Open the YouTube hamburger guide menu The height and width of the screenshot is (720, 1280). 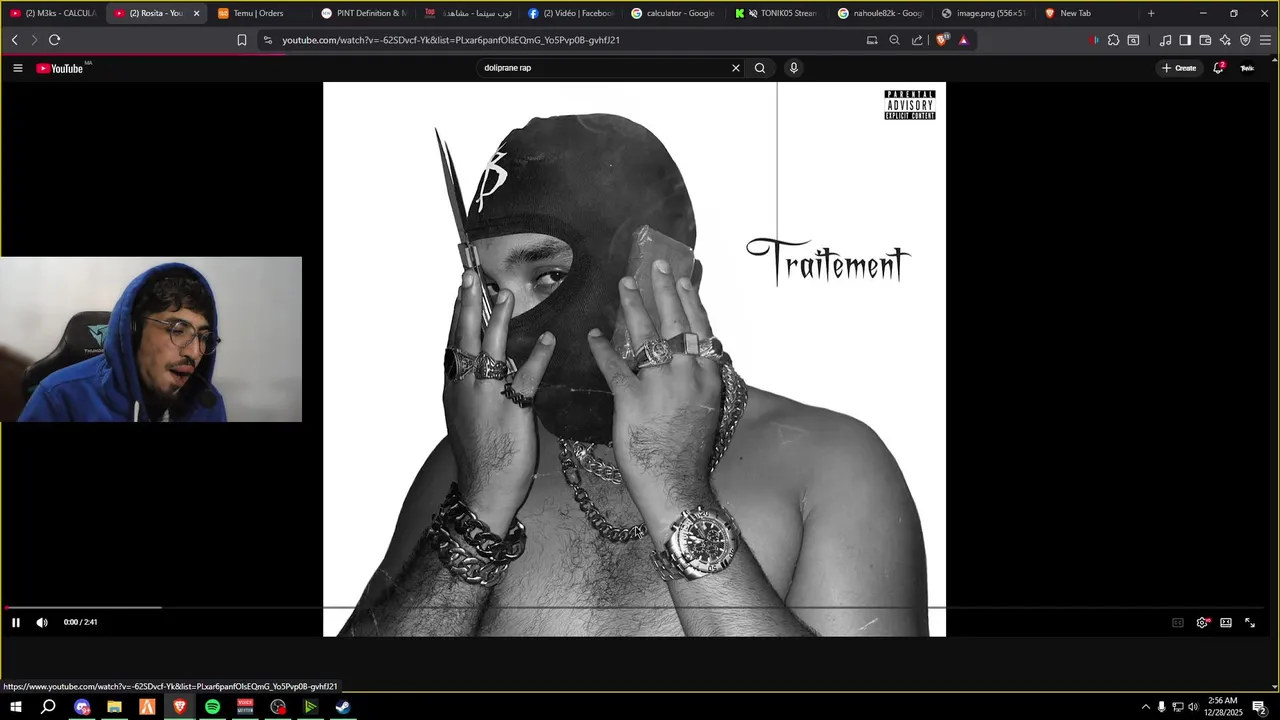(18, 68)
